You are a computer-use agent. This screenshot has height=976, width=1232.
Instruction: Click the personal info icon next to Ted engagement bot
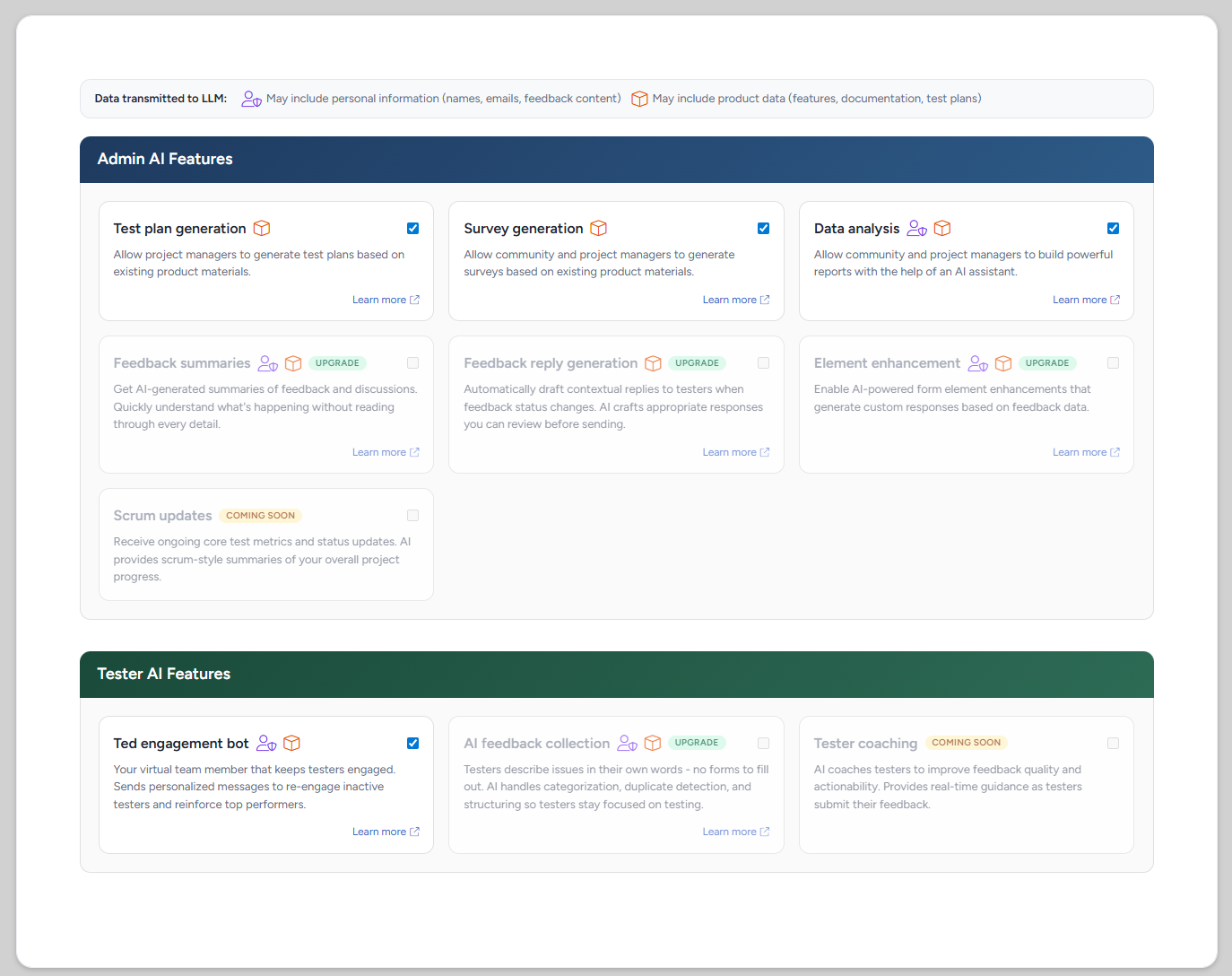pos(266,744)
